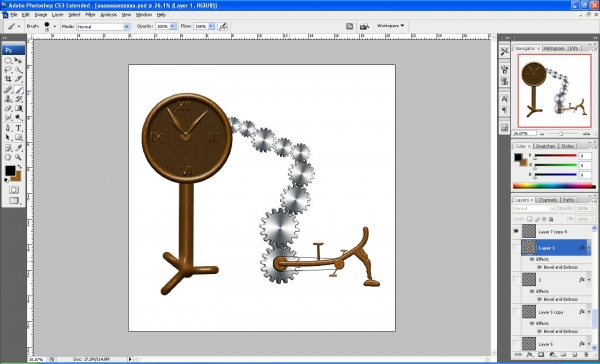Click add layer mask button
600x364 pixels.
[x=541, y=355]
